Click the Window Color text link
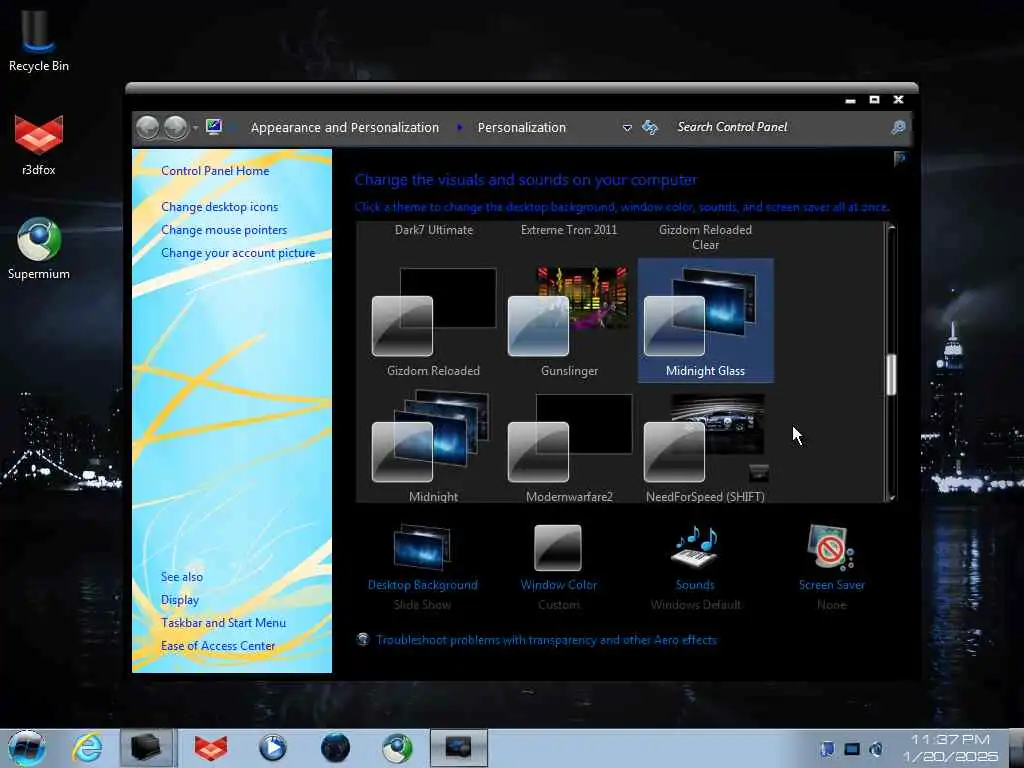The image size is (1024, 768). click(x=558, y=585)
